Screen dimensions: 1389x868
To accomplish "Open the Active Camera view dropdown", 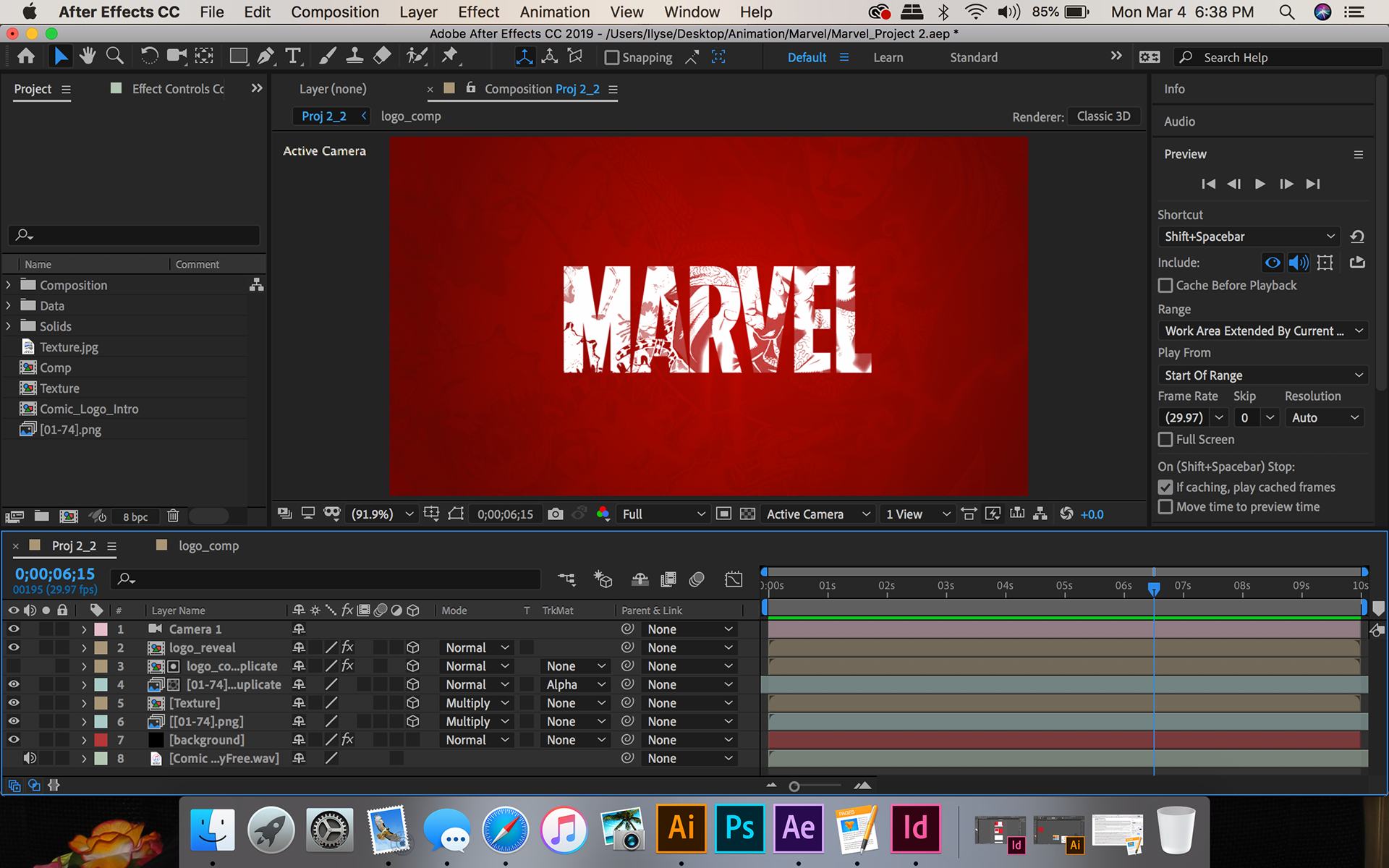I will (817, 514).
